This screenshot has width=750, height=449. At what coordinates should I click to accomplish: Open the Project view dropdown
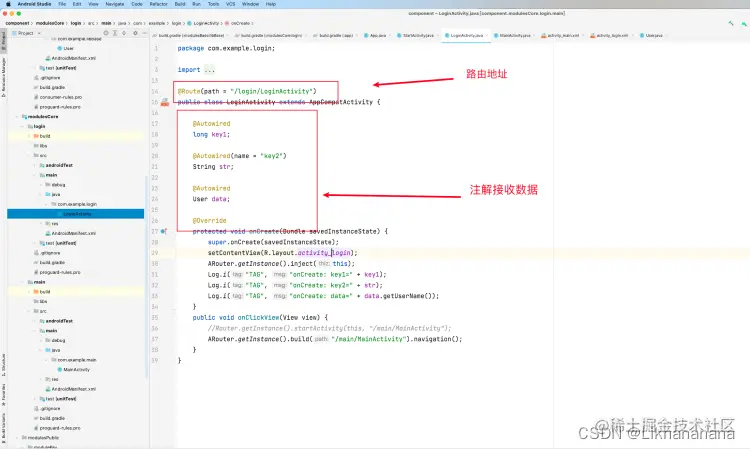27,33
